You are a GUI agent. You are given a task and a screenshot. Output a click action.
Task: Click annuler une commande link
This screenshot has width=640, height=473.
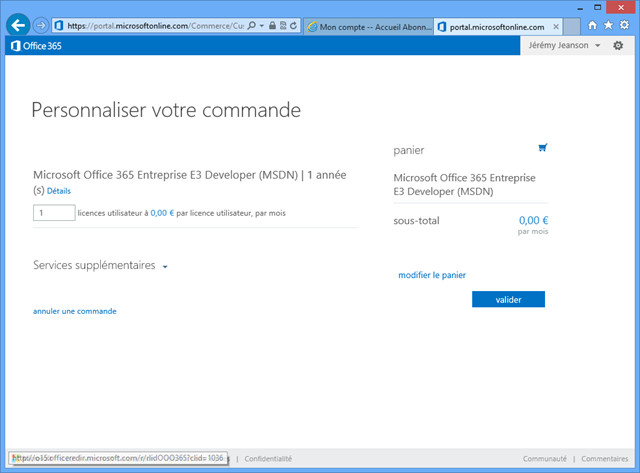tap(75, 311)
